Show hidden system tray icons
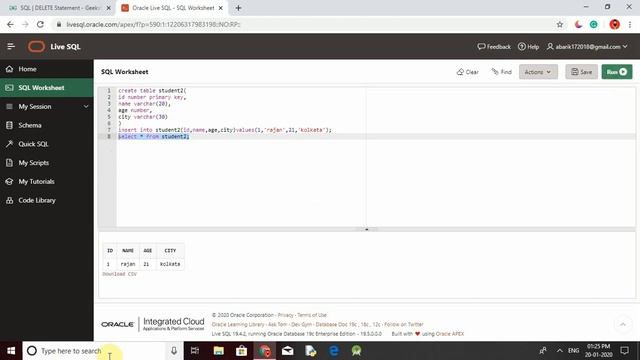The image size is (640, 360). 560,351
